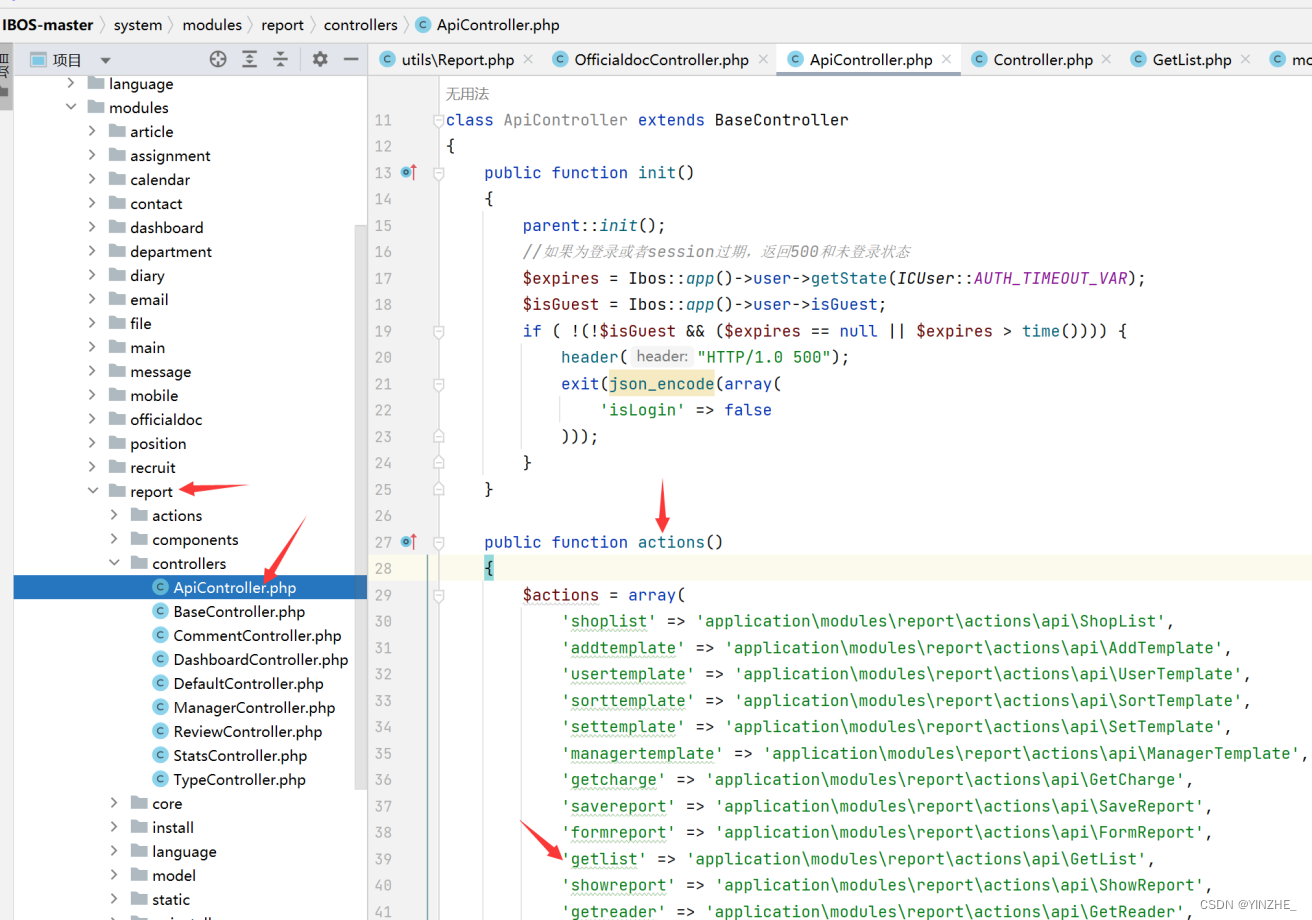The width and height of the screenshot is (1312, 920).
Task: Expand the core folder
Action: [x=114, y=804]
